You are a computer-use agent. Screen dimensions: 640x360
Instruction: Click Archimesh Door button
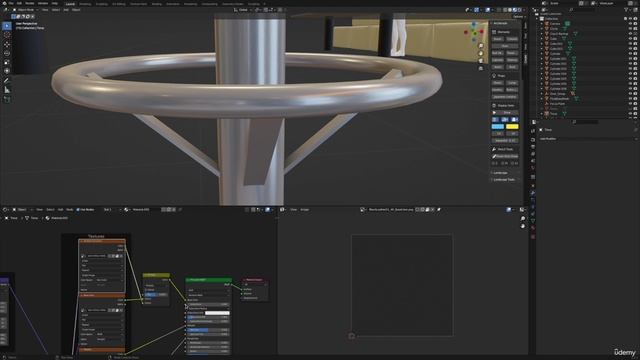pyautogui.click(x=505, y=46)
